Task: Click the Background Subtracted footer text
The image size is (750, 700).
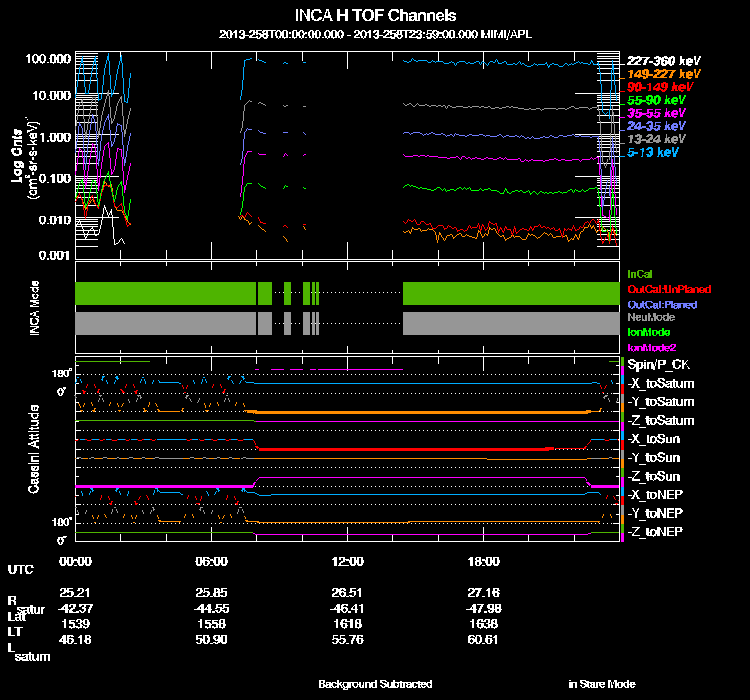Action: 375,684
